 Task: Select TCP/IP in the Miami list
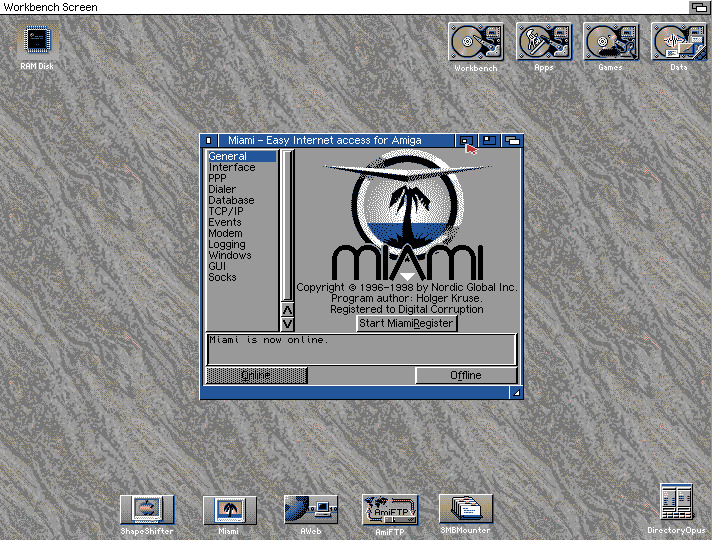point(242,211)
